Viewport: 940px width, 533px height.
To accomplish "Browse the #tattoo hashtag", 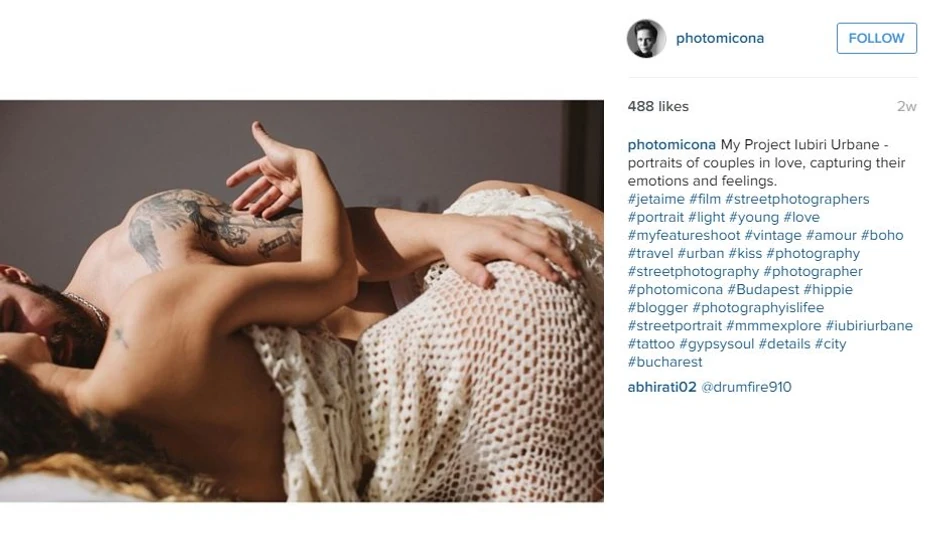I will tap(651, 344).
